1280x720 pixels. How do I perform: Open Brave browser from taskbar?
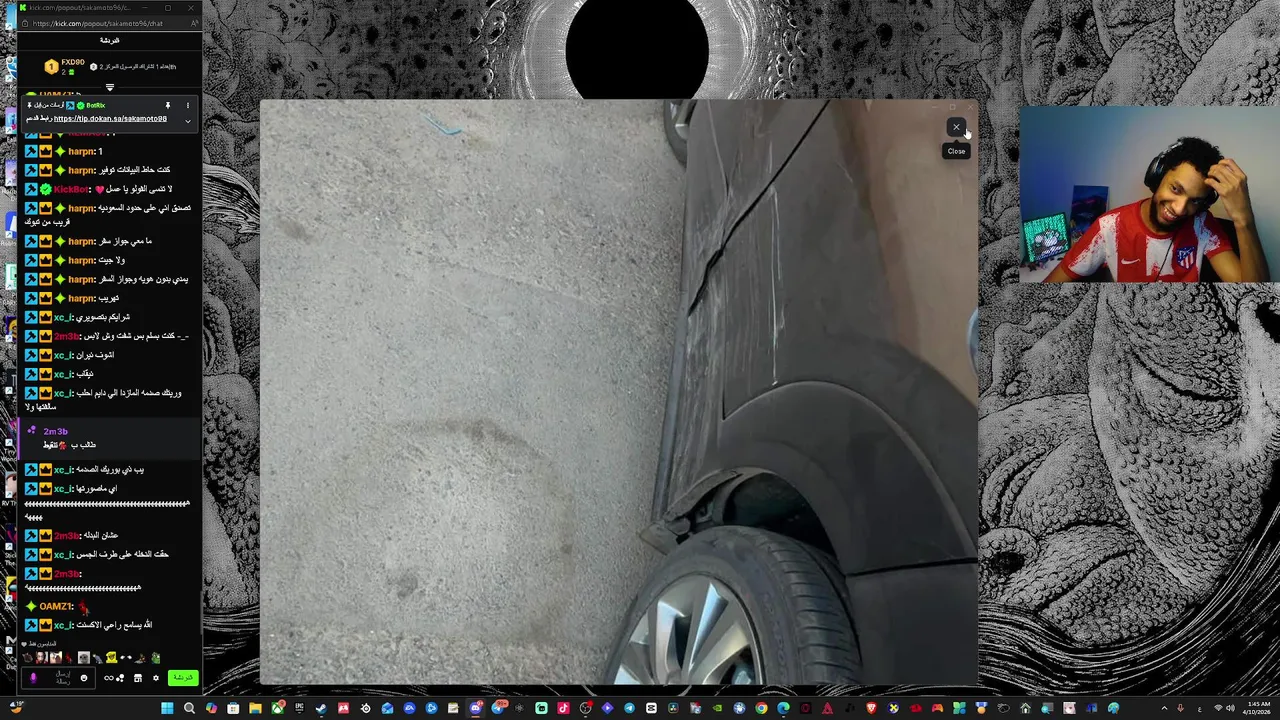pyautogui.click(x=871, y=708)
